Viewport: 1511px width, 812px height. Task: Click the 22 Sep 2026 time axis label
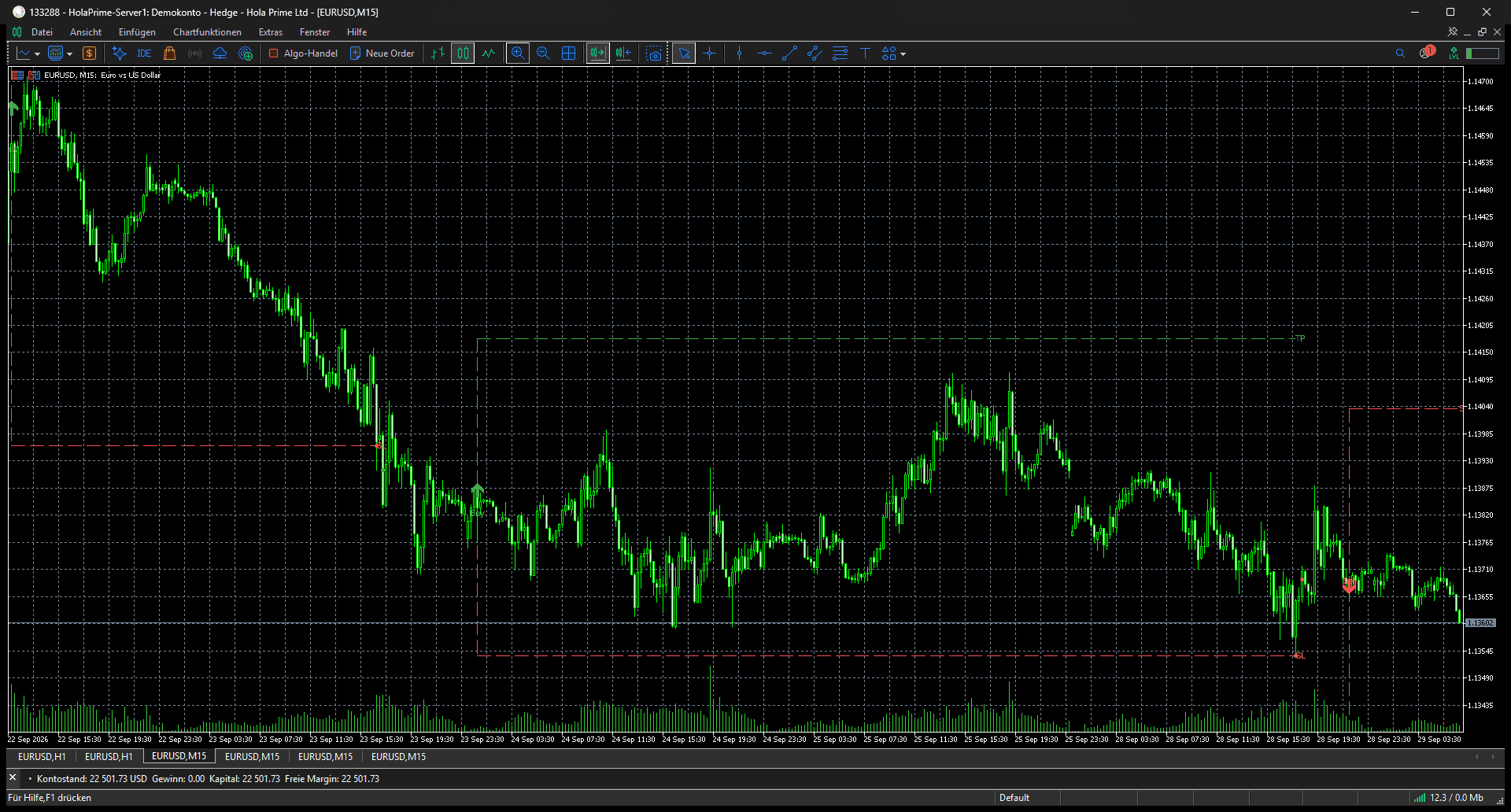click(28, 740)
